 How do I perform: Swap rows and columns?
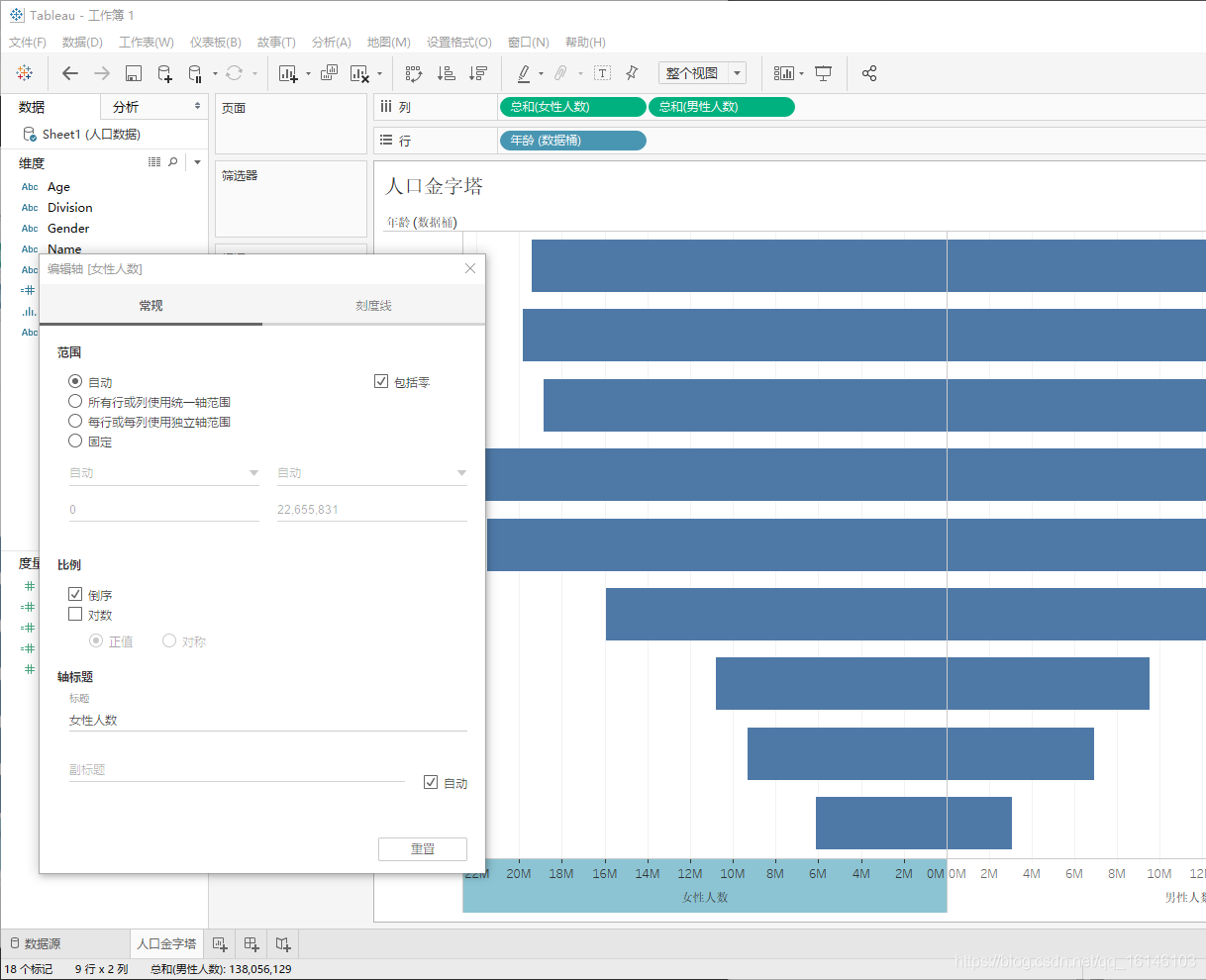point(414,73)
